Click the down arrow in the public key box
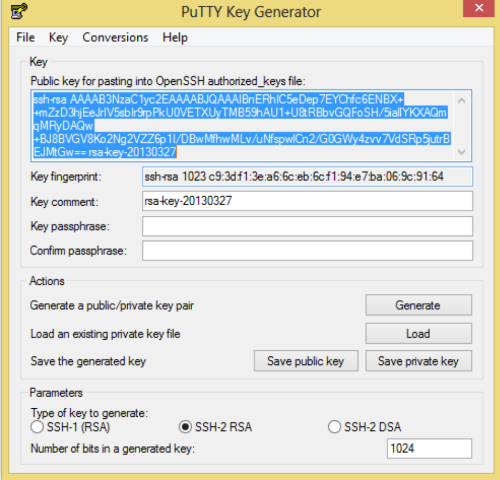Viewport: 500px width, 480px height. tap(462, 152)
